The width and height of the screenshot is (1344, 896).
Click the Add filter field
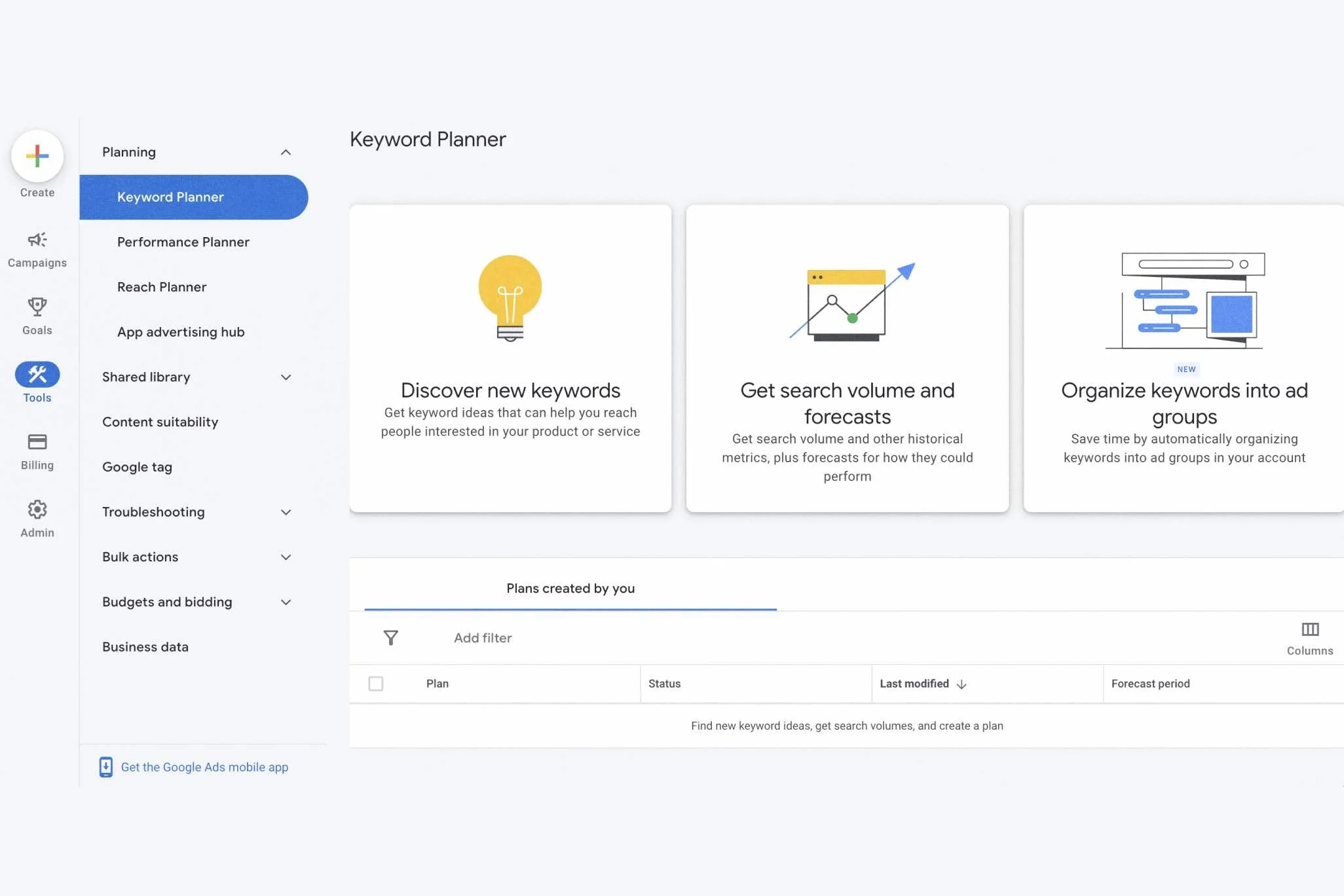pos(483,638)
